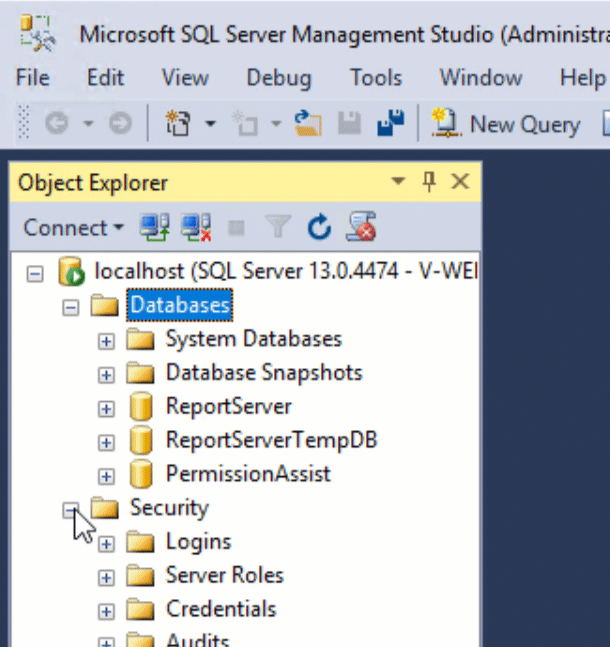The height and width of the screenshot is (647, 610).
Task: Click the Security folder icon
Action: (104, 508)
